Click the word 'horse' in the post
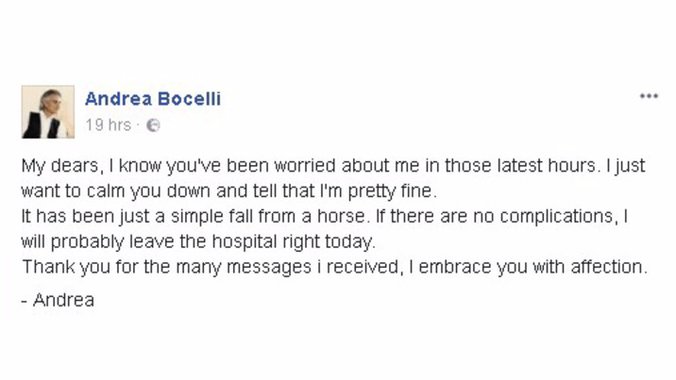The image size is (676, 380). pos(341,216)
